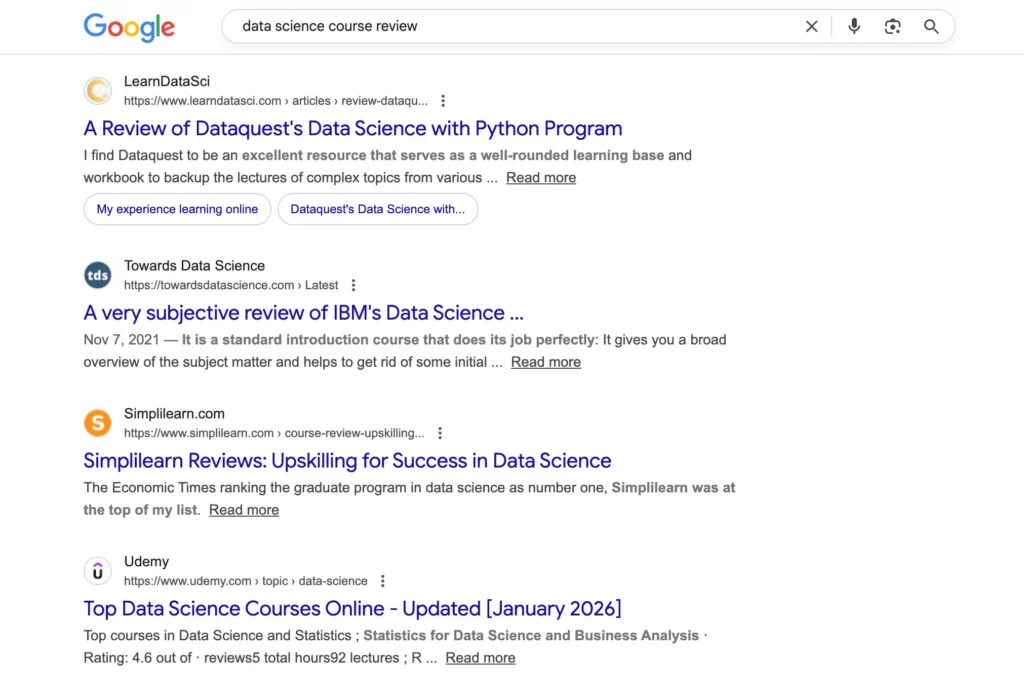Open Google Lens image search
This screenshot has height=697, width=1024.
point(893,27)
